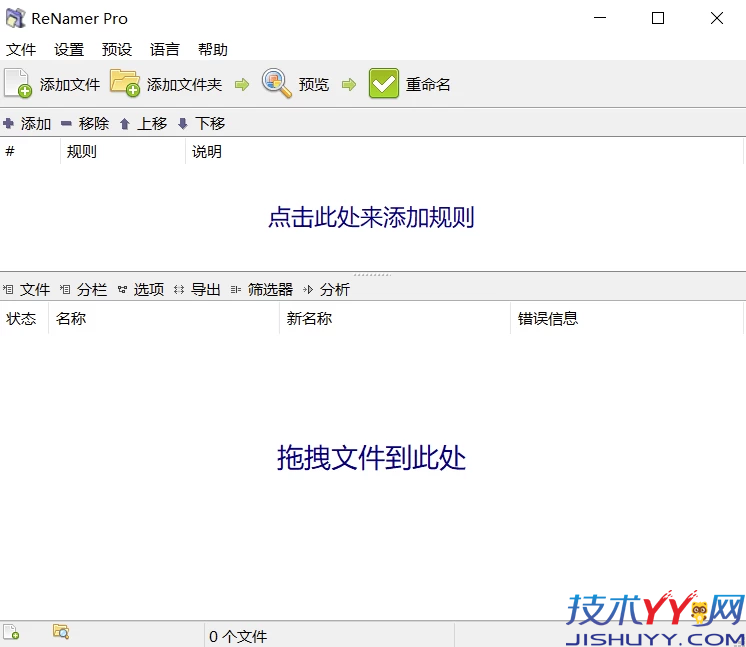Sort by the 状态 column header
746x647 pixels.
point(24,318)
